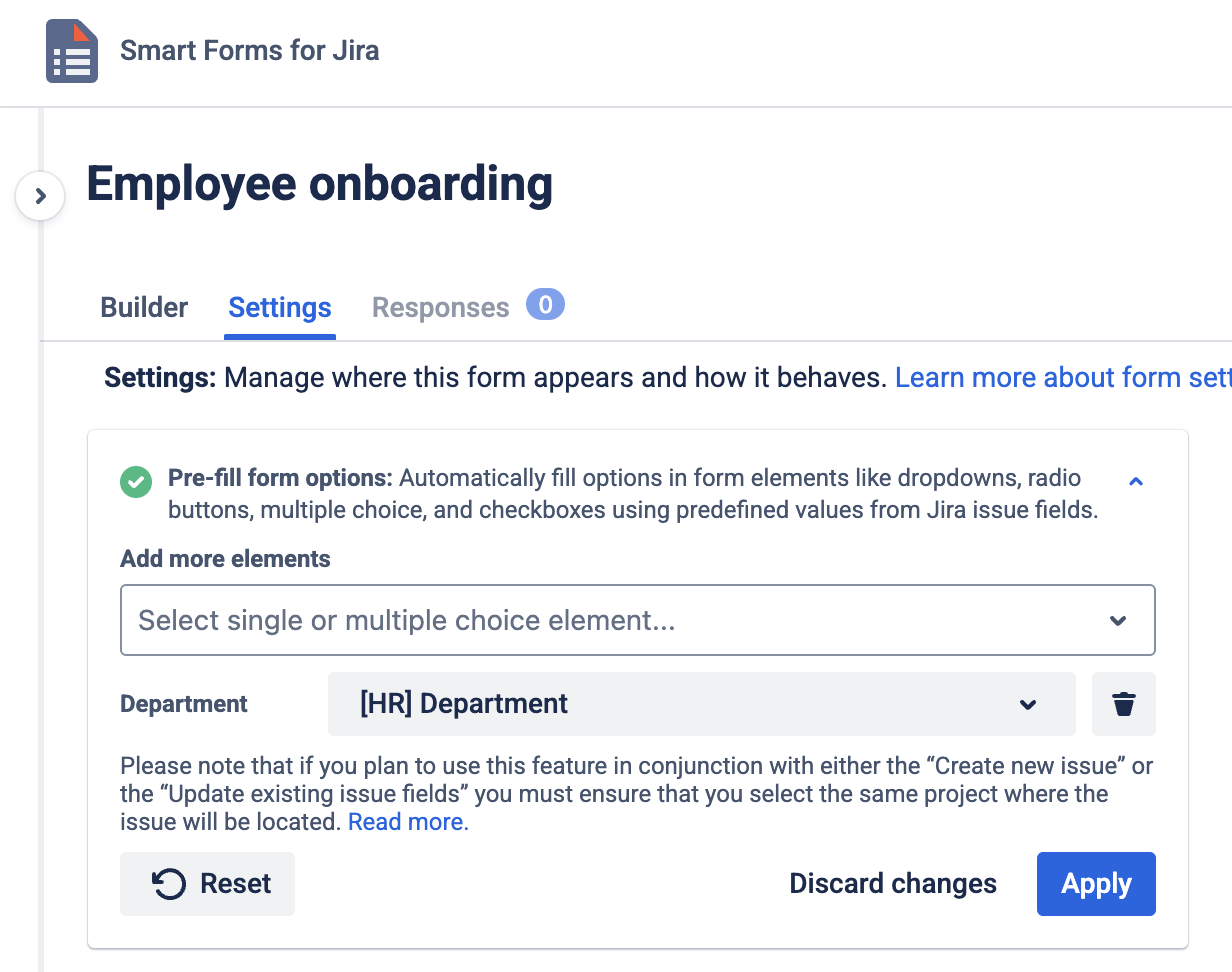The image size is (1232, 972).
Task: Delete the Department mapping with the trash icon
Action: [1124, 704]
